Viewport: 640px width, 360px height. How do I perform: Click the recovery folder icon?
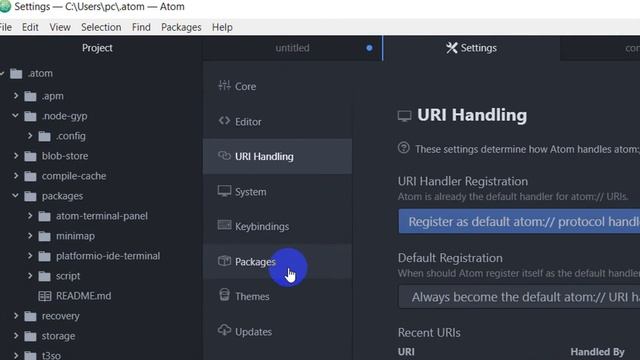tap(30, 316)
